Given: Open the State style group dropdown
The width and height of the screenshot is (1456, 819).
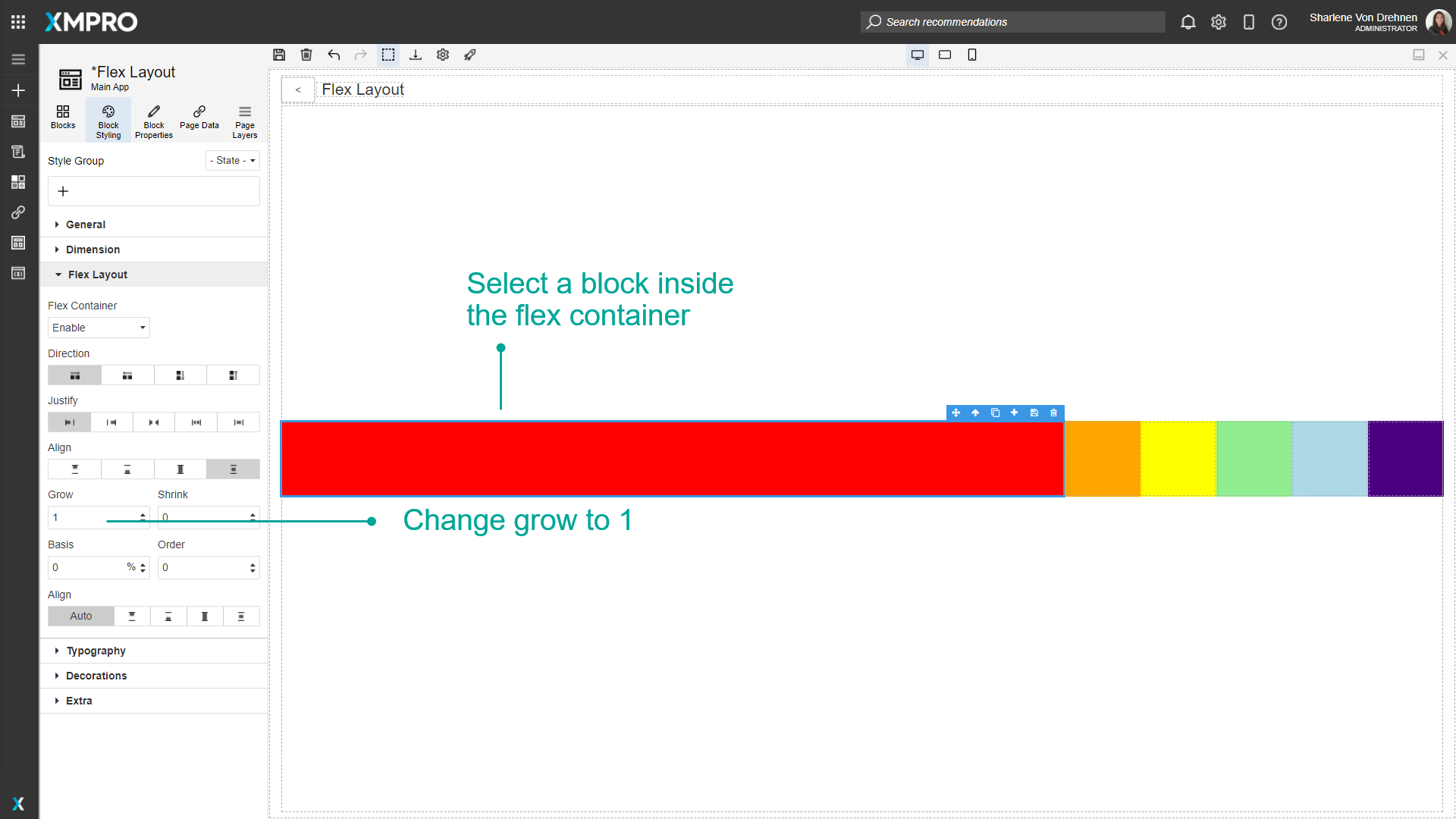Looking at the screenshot, I should [x=232, y=160].
